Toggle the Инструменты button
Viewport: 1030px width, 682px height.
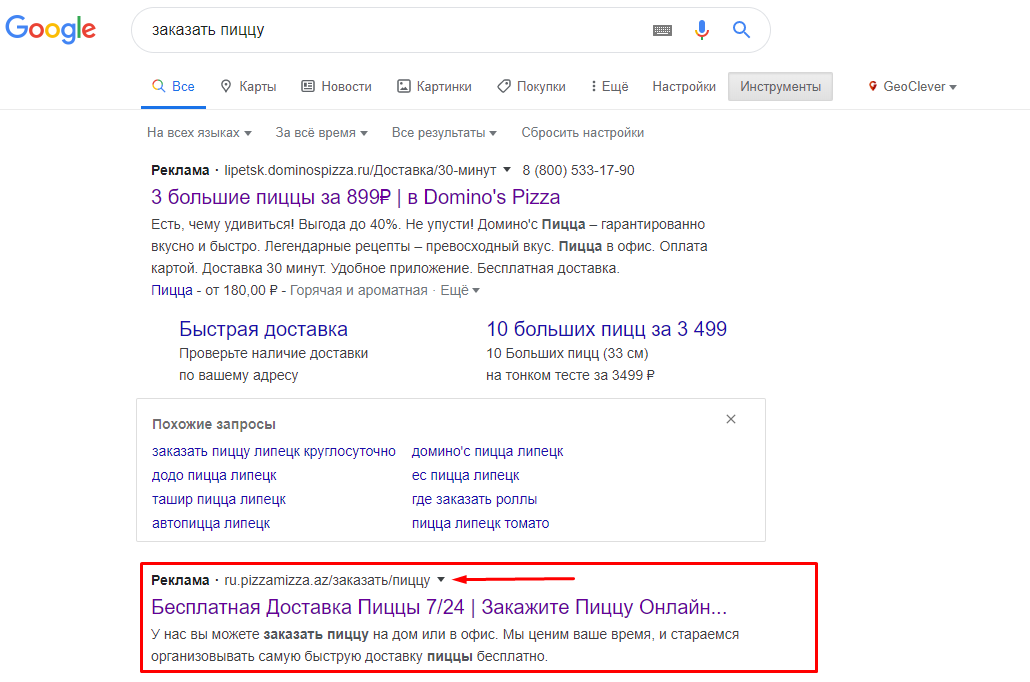click(x=780, y=87)
